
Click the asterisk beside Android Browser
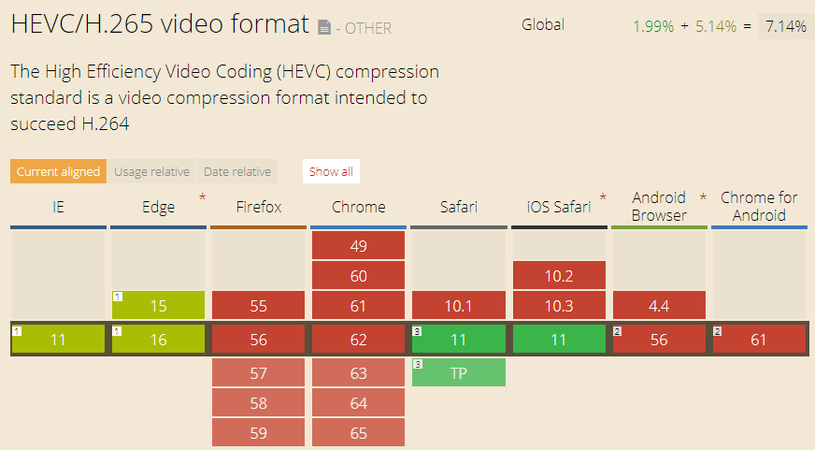703,199
